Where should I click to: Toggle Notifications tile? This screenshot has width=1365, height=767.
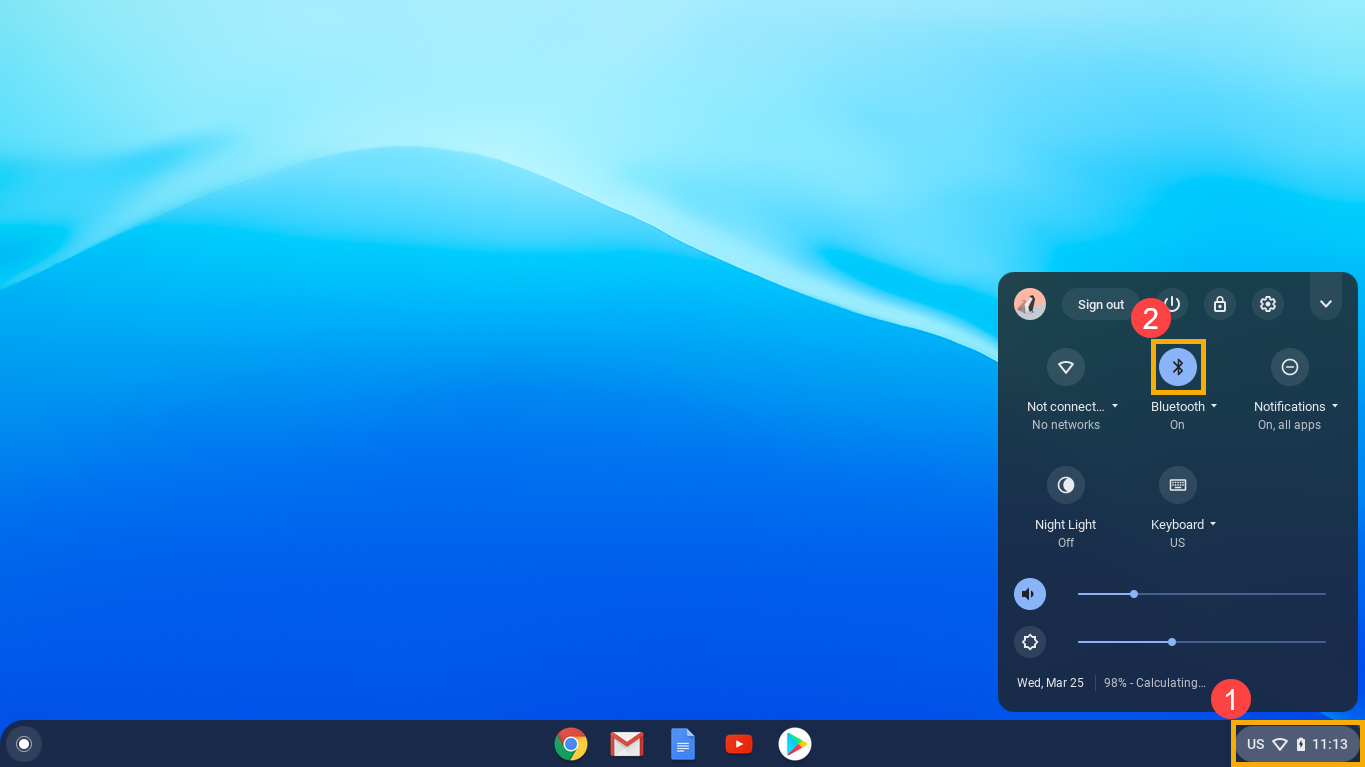coord(1289,367)
